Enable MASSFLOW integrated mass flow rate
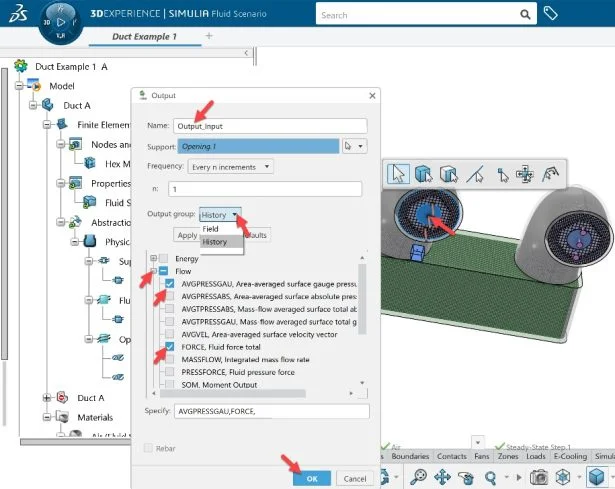Screen dimensions: 615x489 point(169,359)
